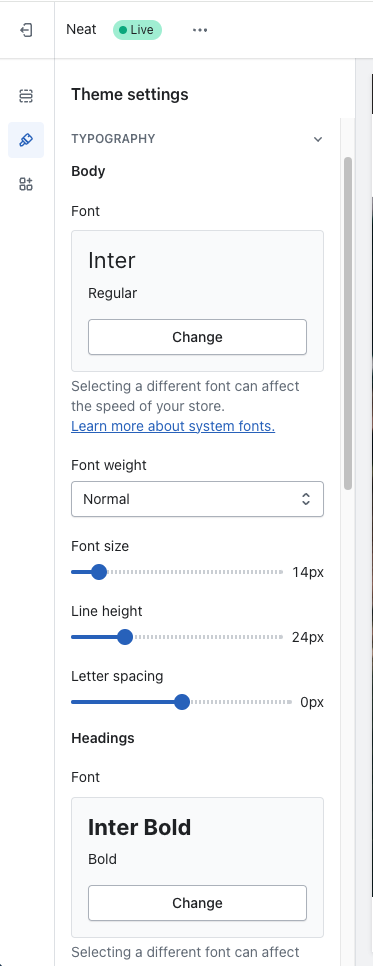Change the Headings font Inter Bold
Viewport: 373px width, 966px height.
click(x=197, y=903)
